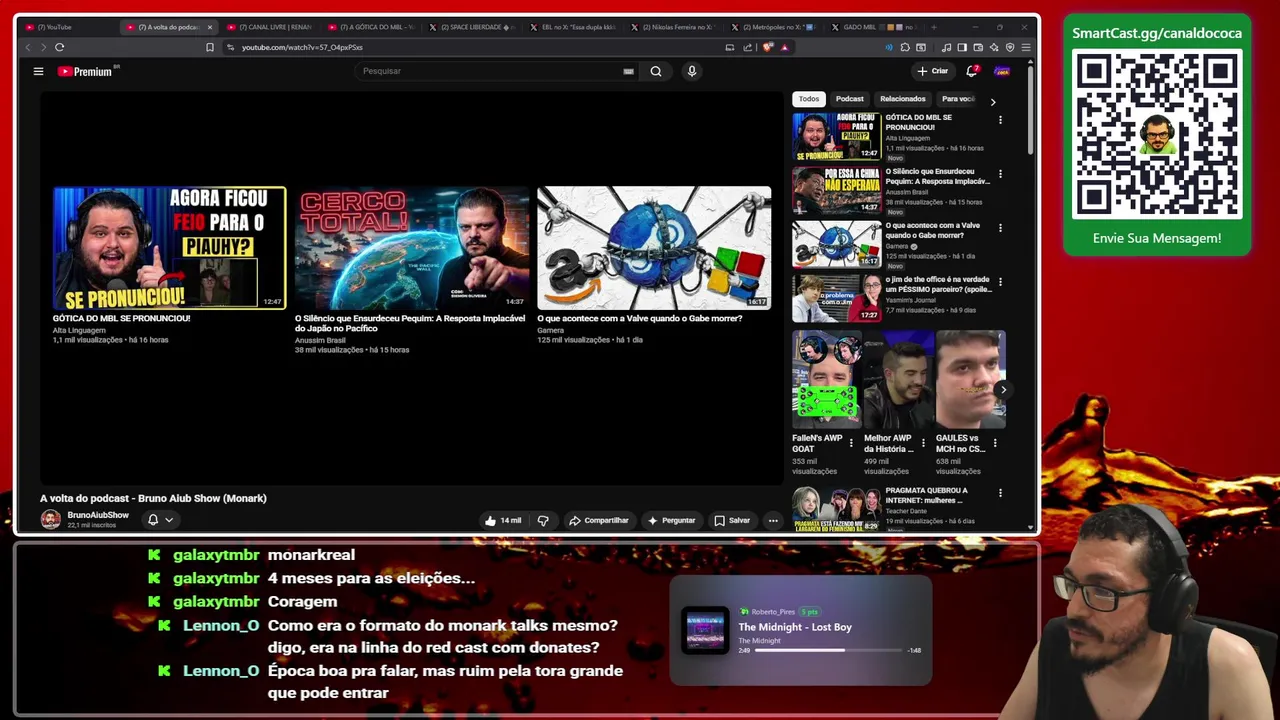Screen dimensions: 1280x720
Task: Open the browser main menu
Action: 1026,47
